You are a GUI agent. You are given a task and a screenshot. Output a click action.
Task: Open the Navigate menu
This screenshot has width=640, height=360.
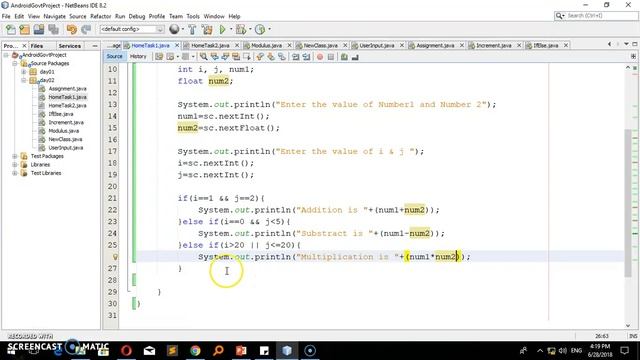pos(54,16)
